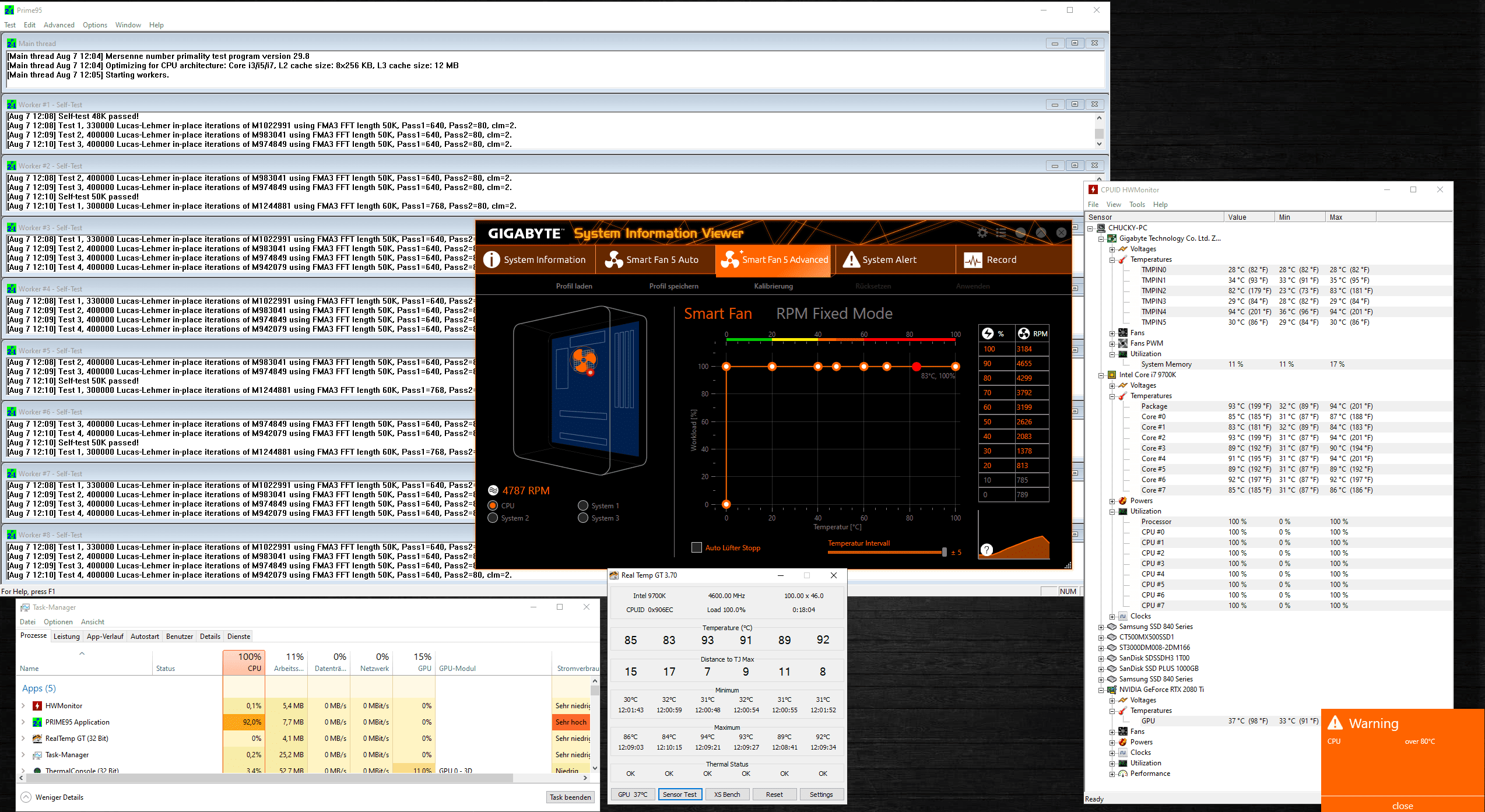Collapse the NVIDIA GeForce RTX 2080 Ti node
Image resolution: width=1485 pixels, height=812 pixels.
point(1101,690)
